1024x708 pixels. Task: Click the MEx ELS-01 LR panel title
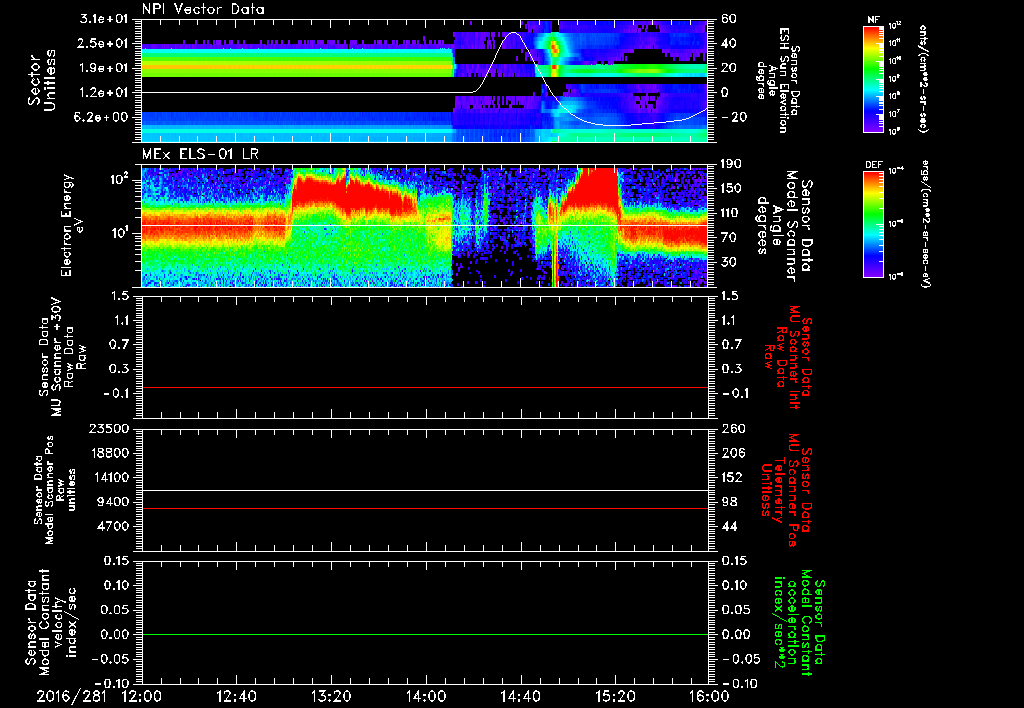[x=200, y=155]
